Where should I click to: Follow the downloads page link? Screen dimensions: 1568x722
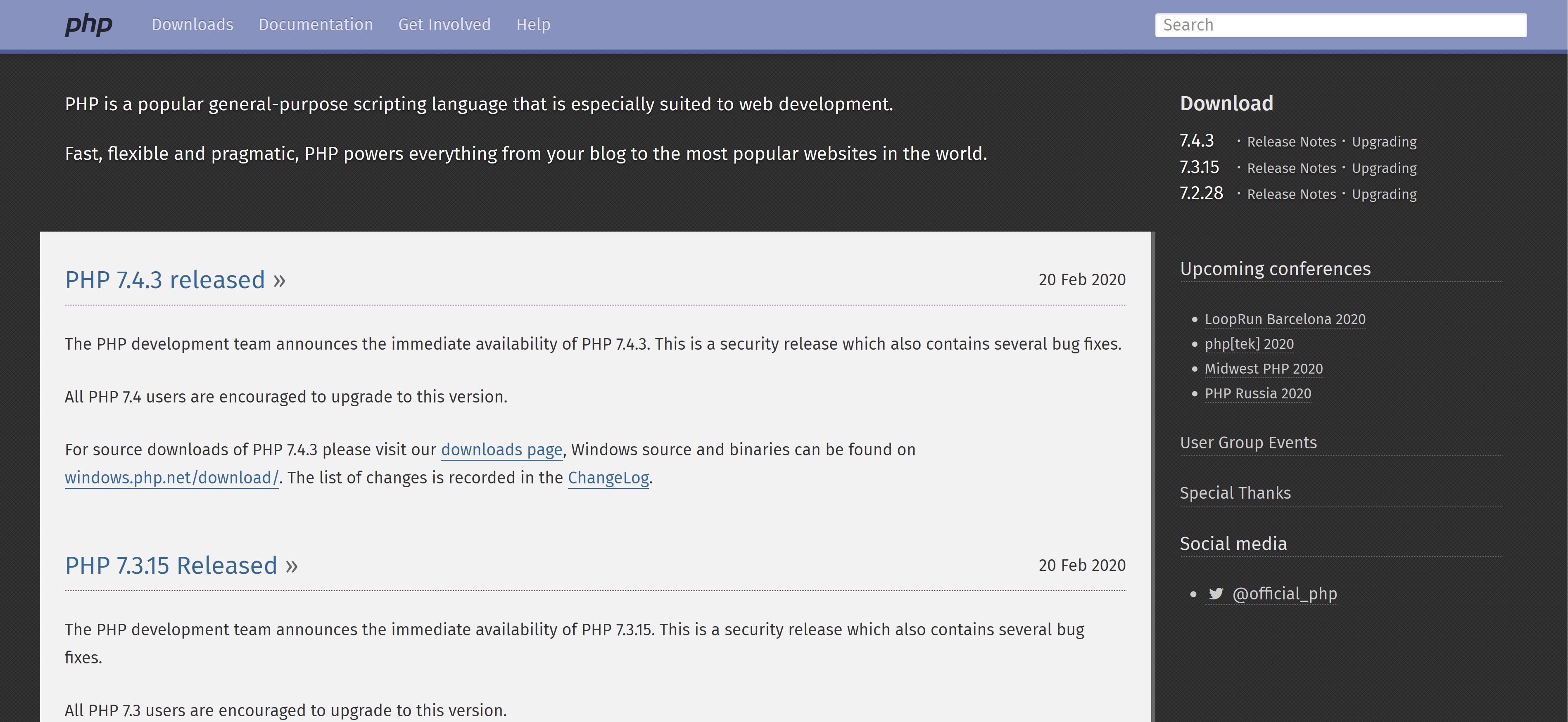[x=501, y=450]
